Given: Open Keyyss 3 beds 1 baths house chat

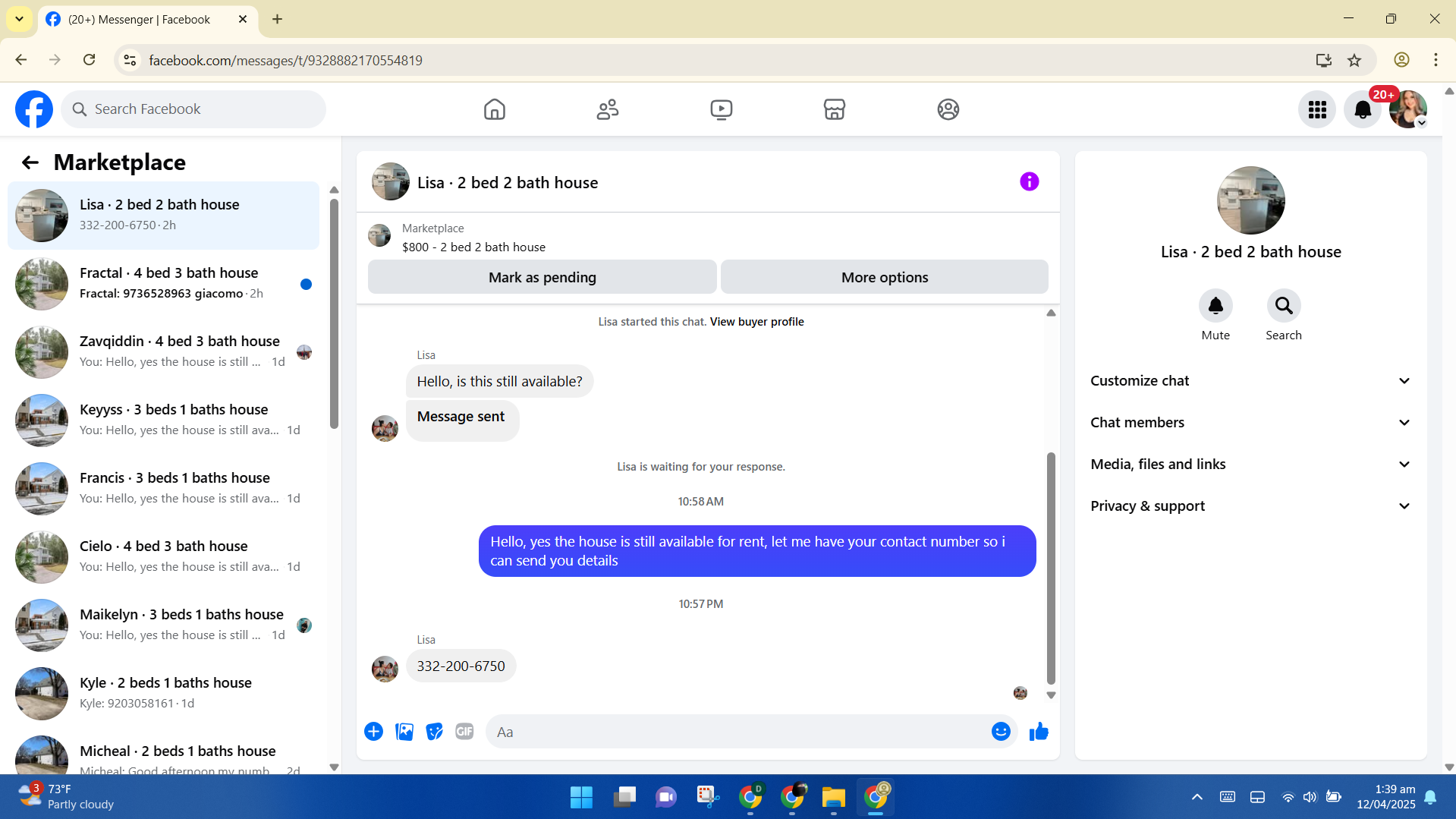Looking at the screenshot, I should point(163,421).
